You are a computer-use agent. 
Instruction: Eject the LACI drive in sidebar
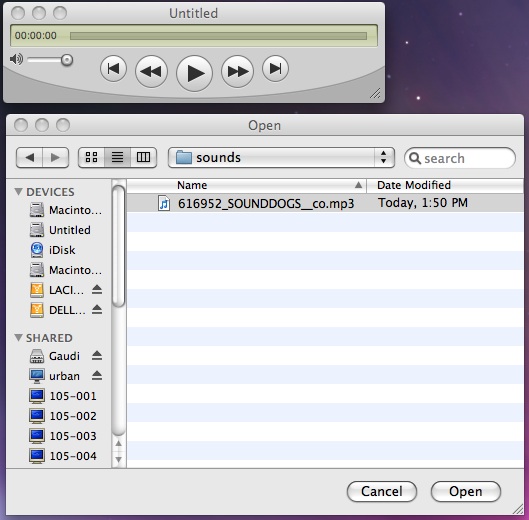click(x=97, y=290)
